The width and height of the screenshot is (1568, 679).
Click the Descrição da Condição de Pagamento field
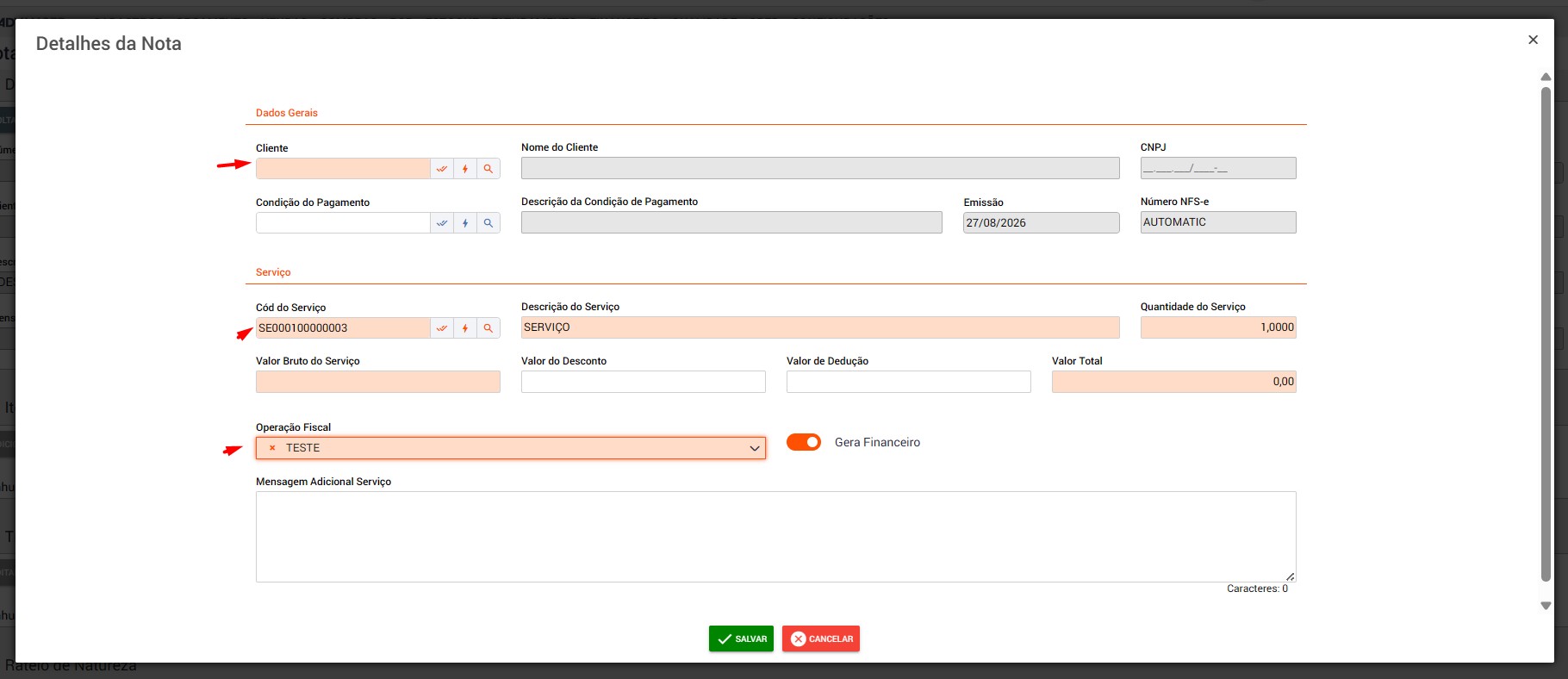[x=731, y=222]
